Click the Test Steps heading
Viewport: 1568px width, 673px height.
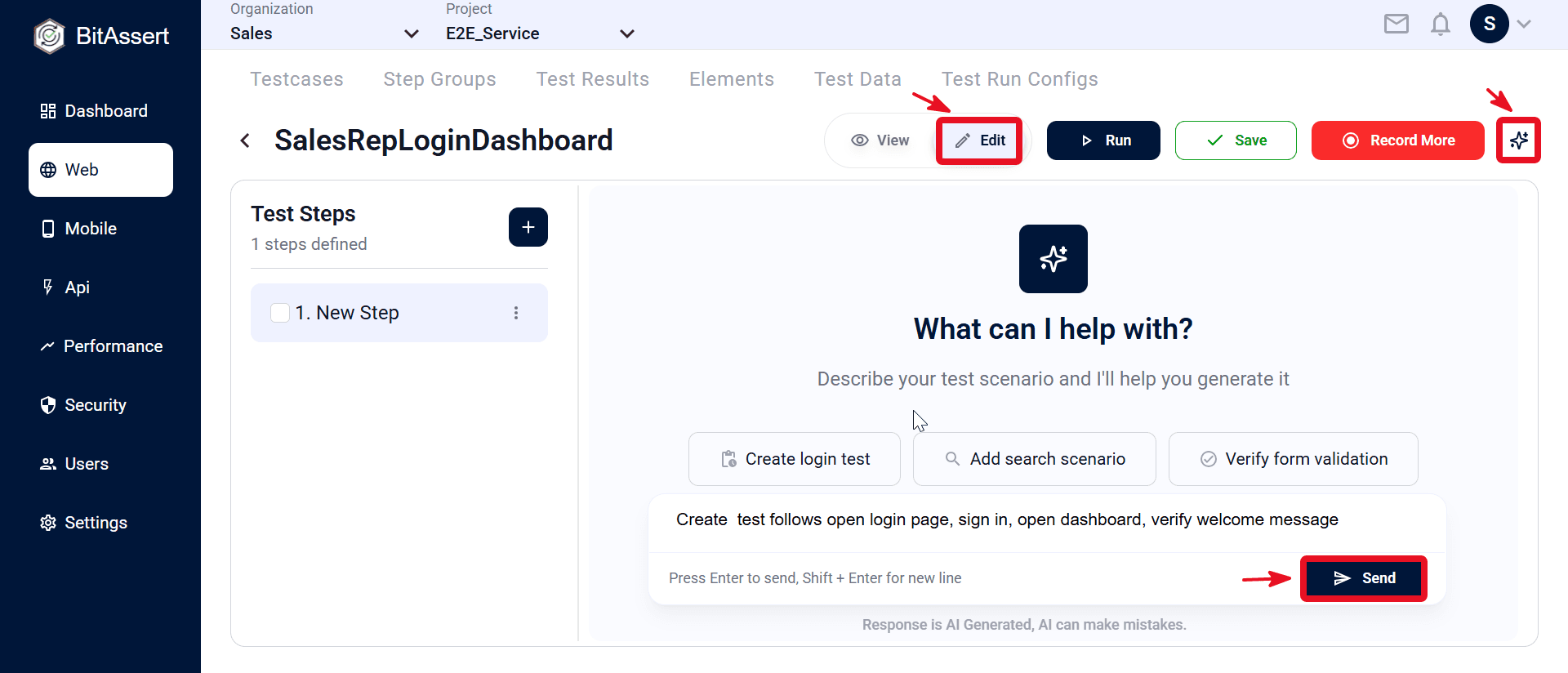pos(303,214)
